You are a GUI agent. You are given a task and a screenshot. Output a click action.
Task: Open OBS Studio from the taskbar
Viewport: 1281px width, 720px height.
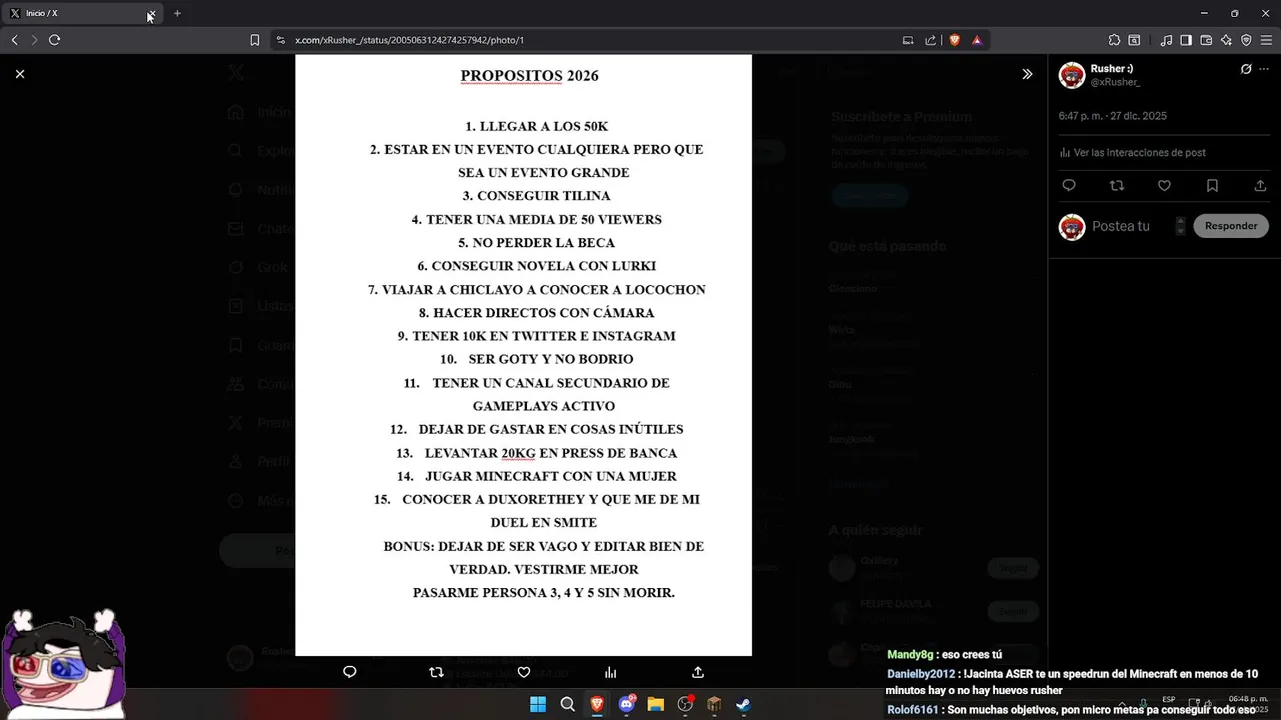685,704
